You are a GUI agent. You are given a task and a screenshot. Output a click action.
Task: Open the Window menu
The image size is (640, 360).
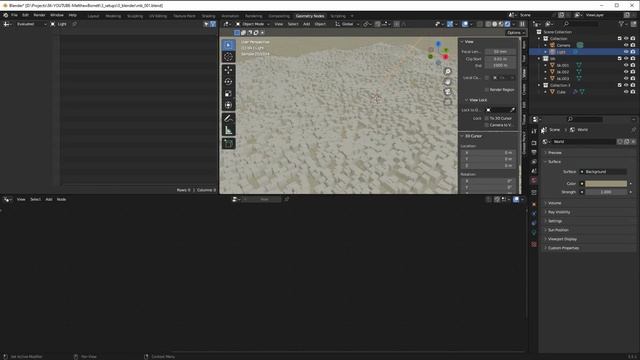[x=57, y=15]
